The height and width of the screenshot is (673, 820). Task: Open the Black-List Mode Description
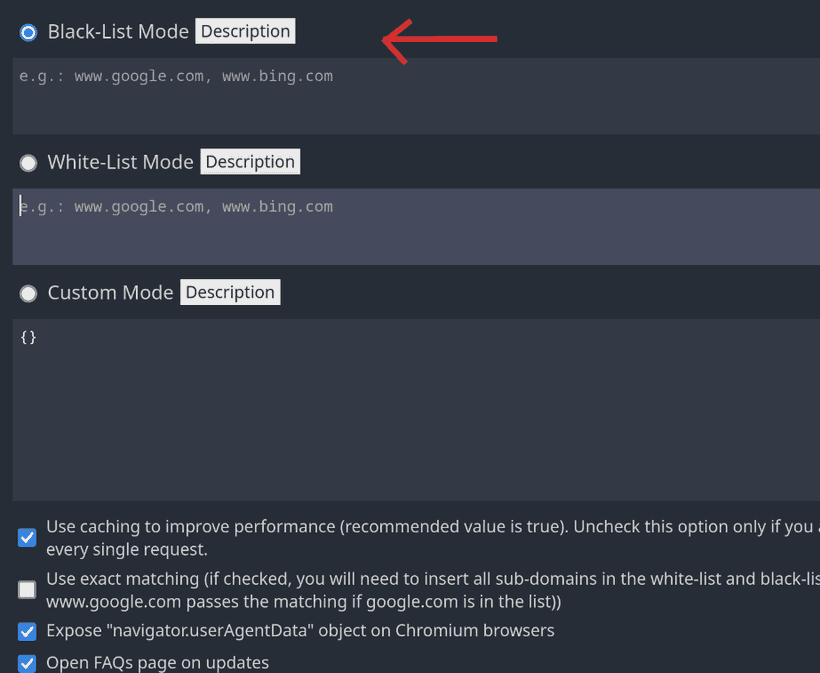[245, 31]
